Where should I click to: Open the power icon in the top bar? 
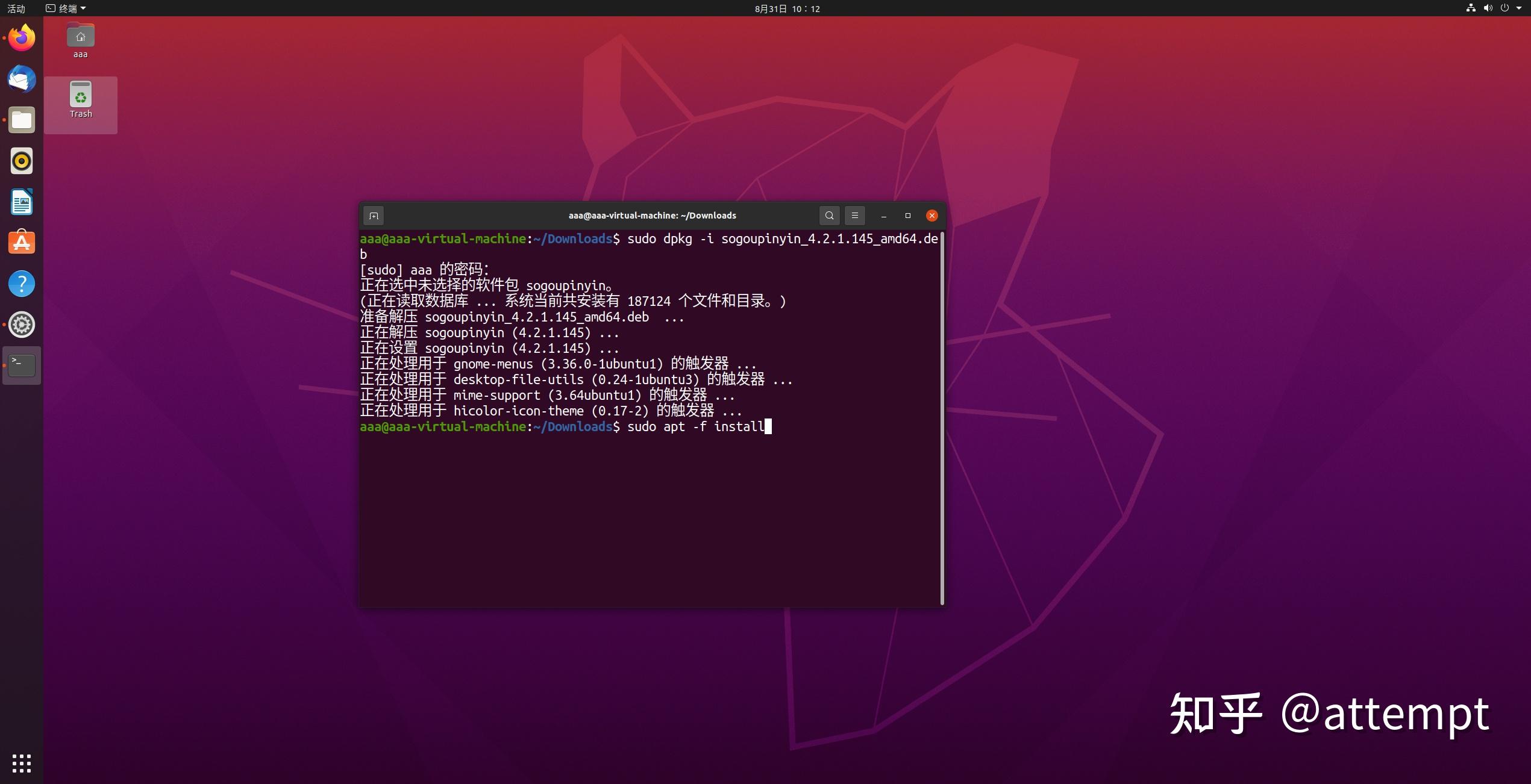pyautogui.click(x=1504, y=8)
